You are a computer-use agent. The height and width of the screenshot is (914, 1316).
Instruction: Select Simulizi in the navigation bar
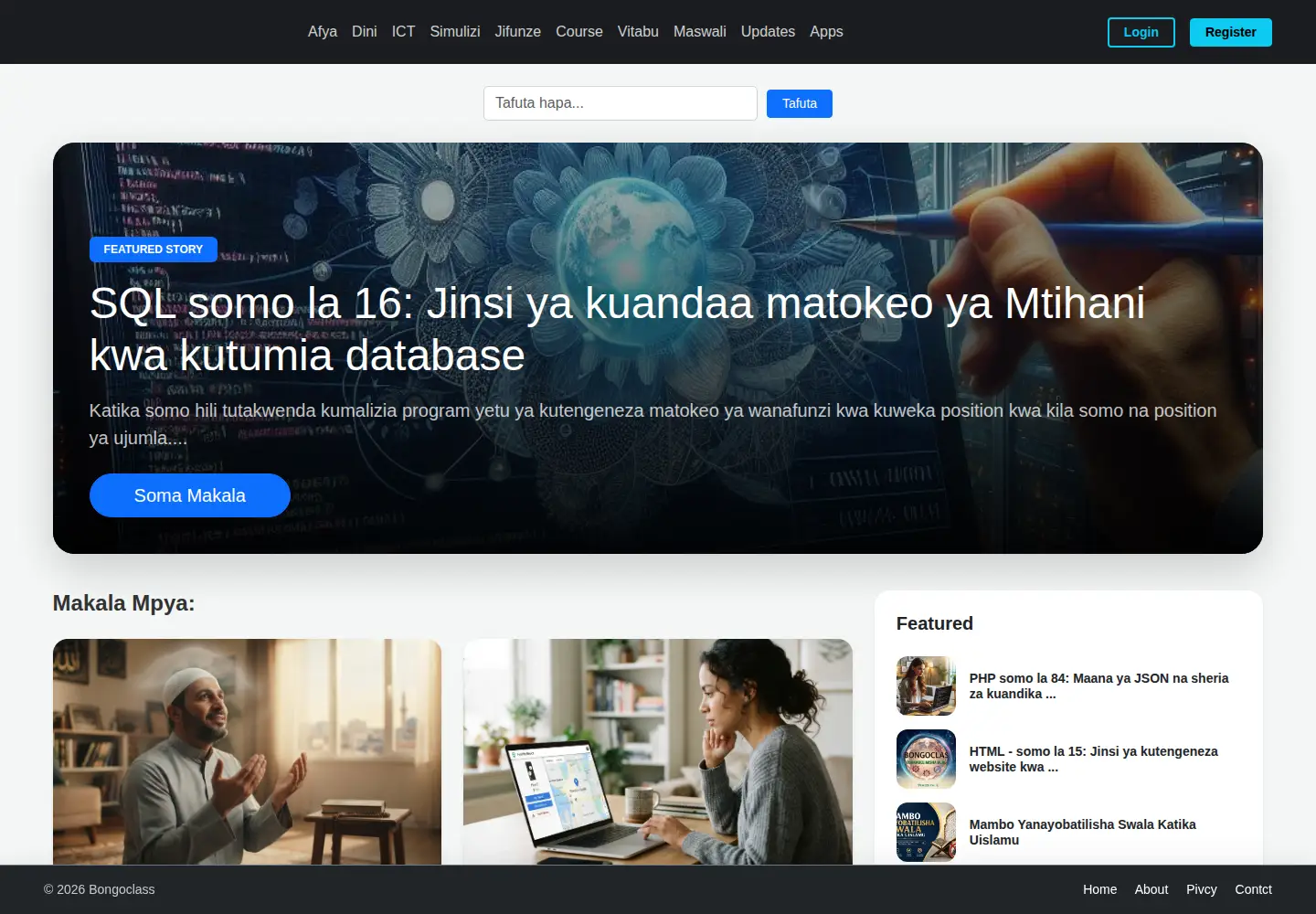[x=455, y=31]
